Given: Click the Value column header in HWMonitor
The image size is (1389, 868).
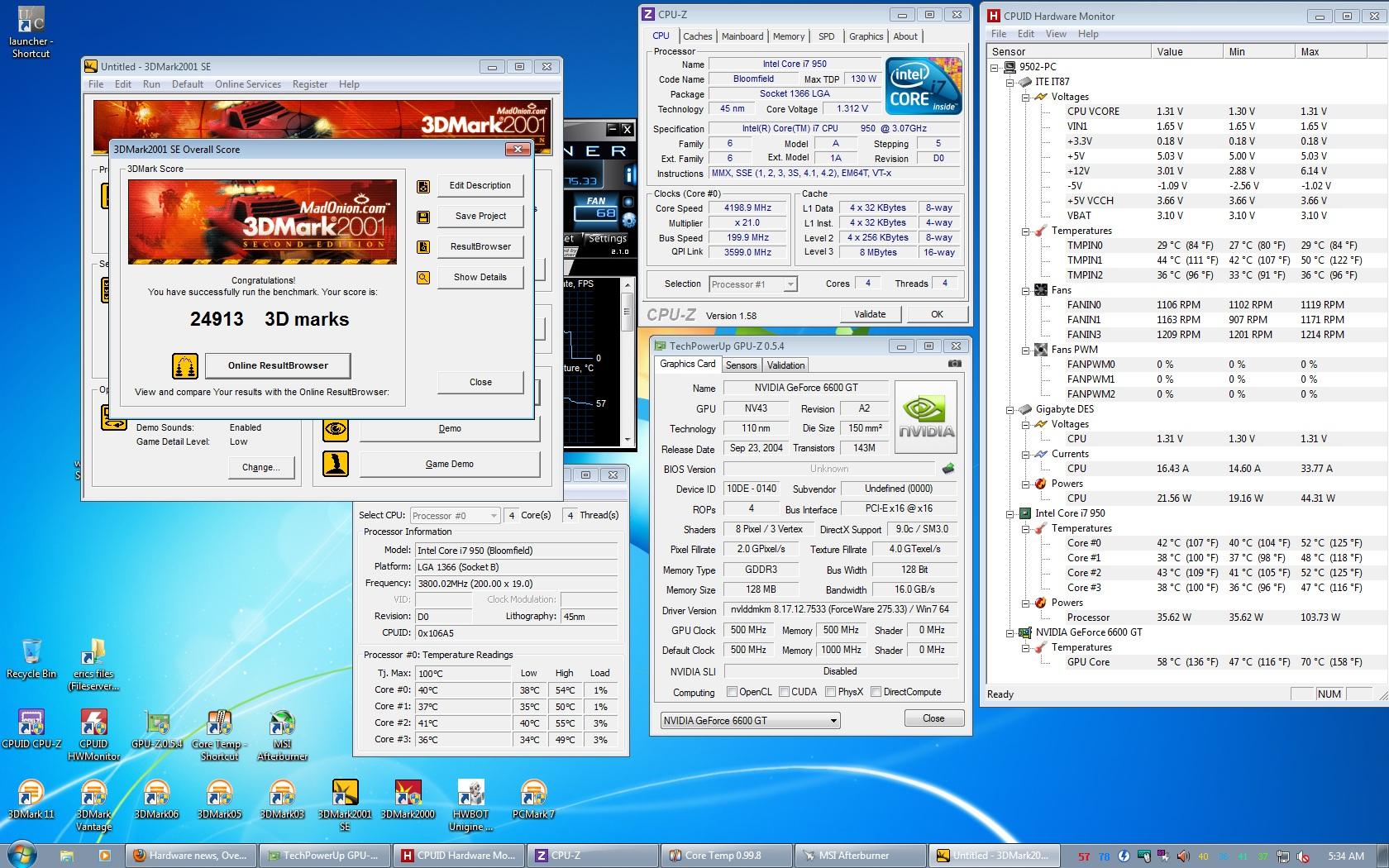Looking at the screenshot, I should tap(1186, 51).
